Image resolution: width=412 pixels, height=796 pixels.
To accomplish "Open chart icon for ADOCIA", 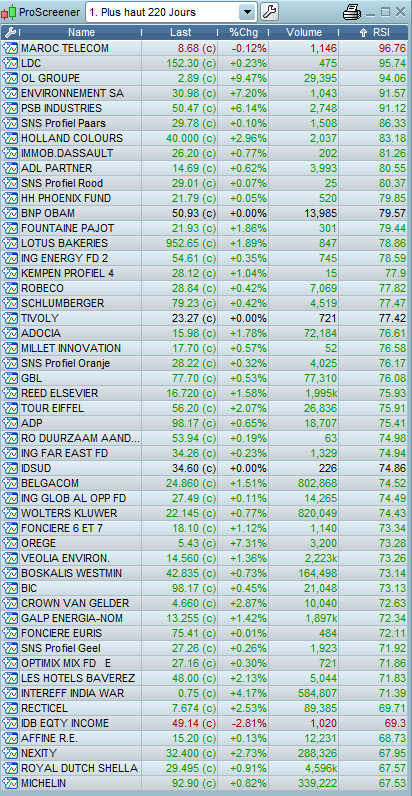I will point(10,334).
